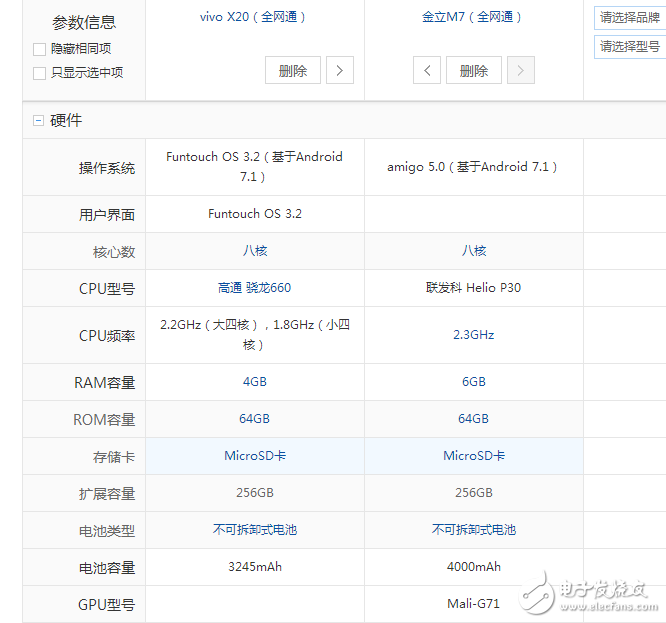Open the vivo X20 (全网通) link
Image resolution: width=666 pixels, height=623 pixels.
pyautogui.click(x=253, y=17)
